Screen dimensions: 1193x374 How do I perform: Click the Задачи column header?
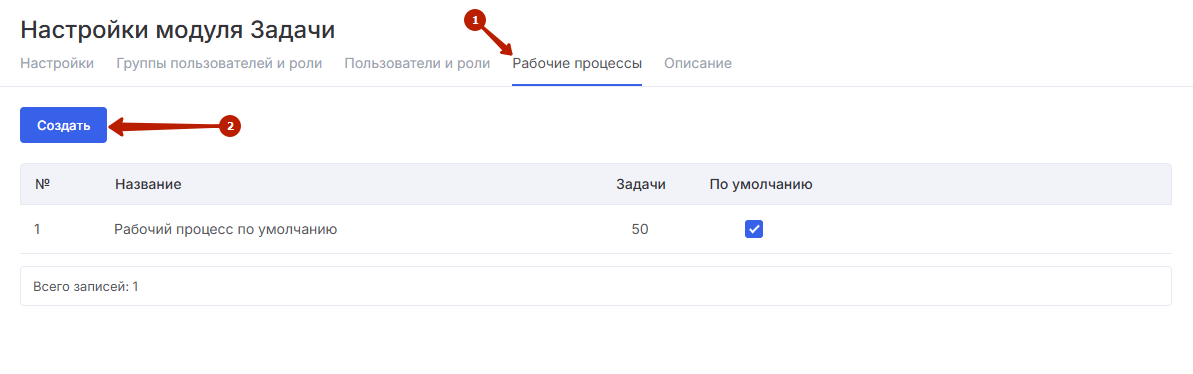[x=641, y=184]
